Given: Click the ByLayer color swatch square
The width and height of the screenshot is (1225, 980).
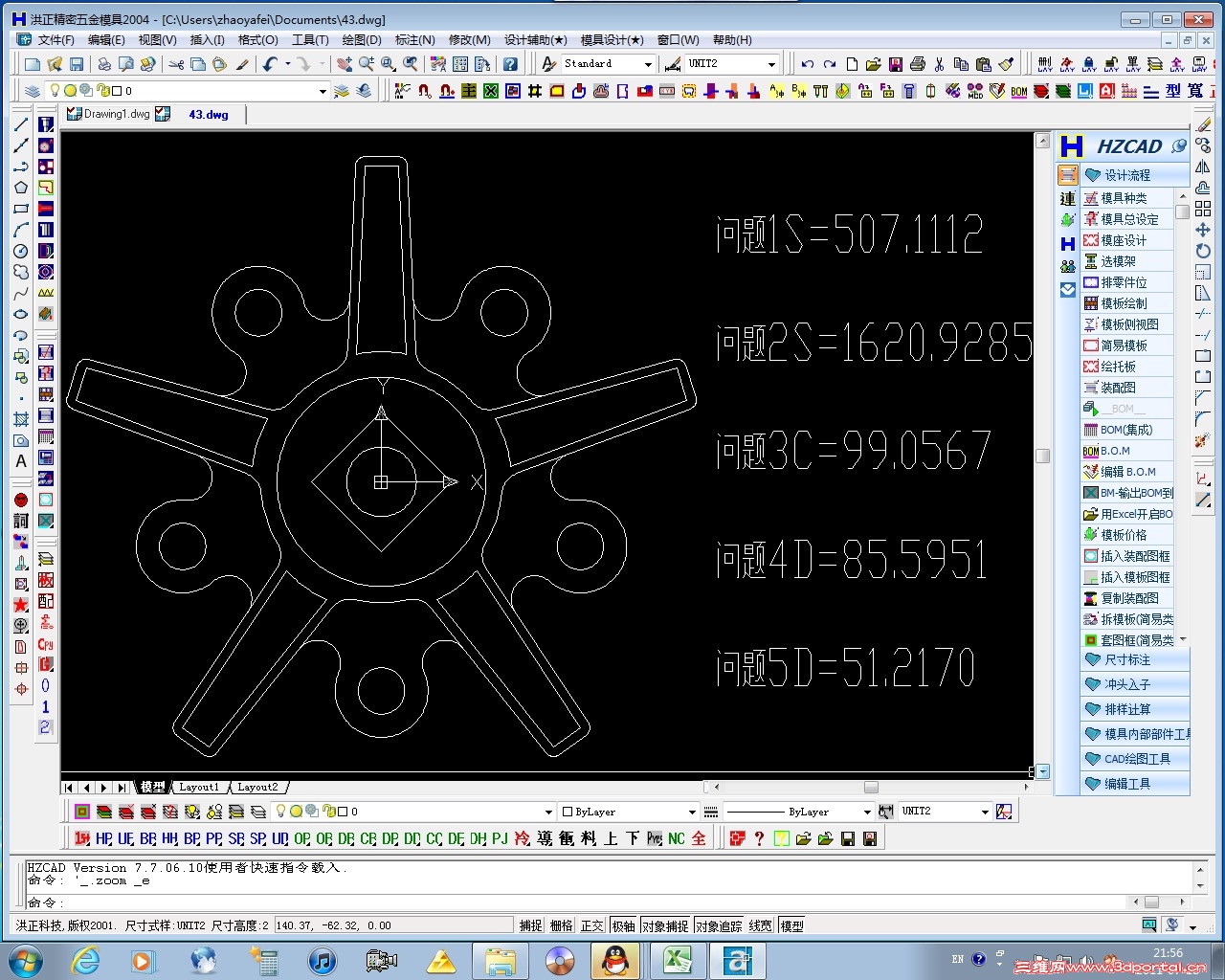Looking at the screenshot, I should click(x=568, y=812).
